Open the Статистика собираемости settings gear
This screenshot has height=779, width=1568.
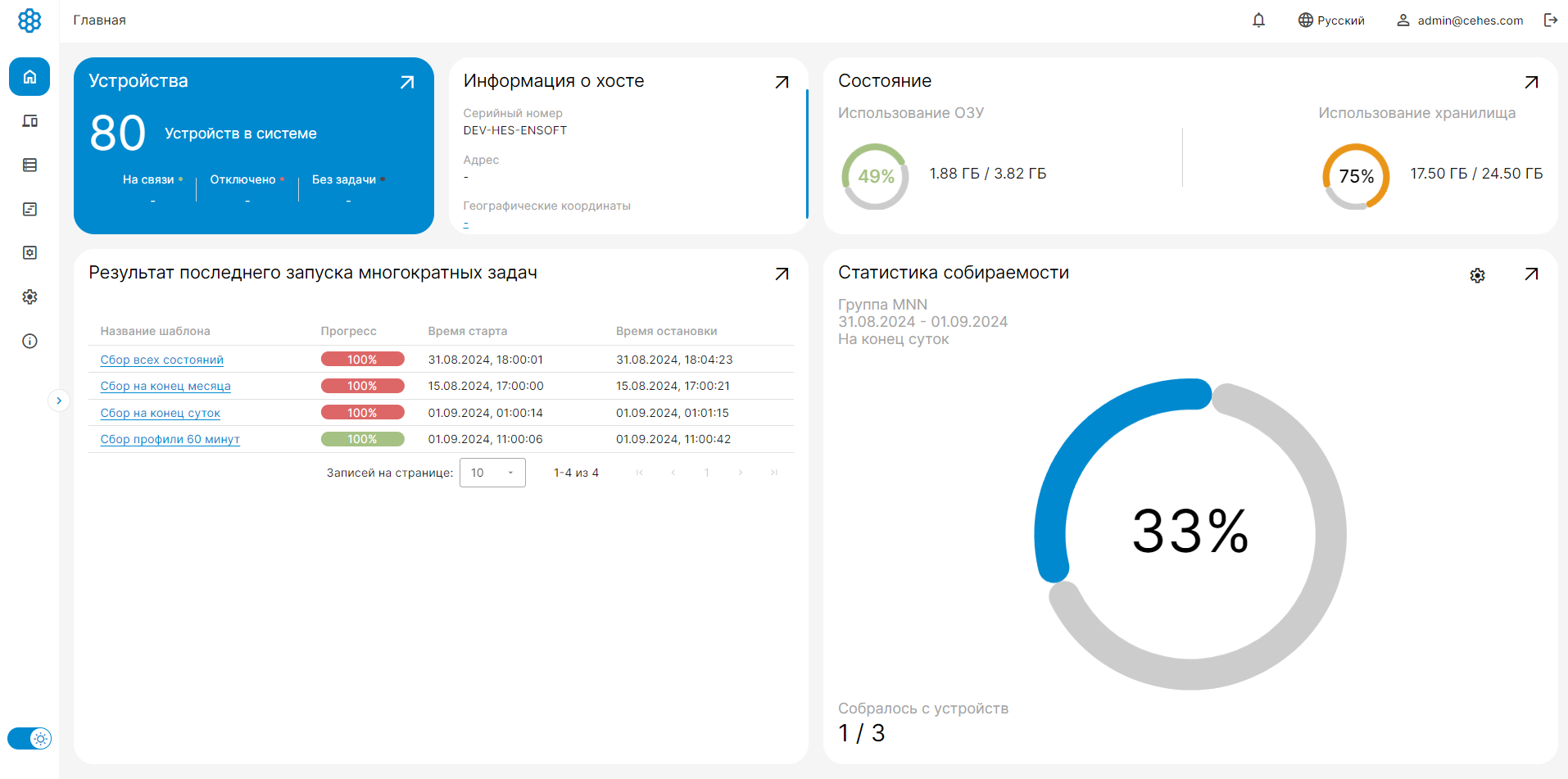pyautogui.click(x=1477, y=275)
